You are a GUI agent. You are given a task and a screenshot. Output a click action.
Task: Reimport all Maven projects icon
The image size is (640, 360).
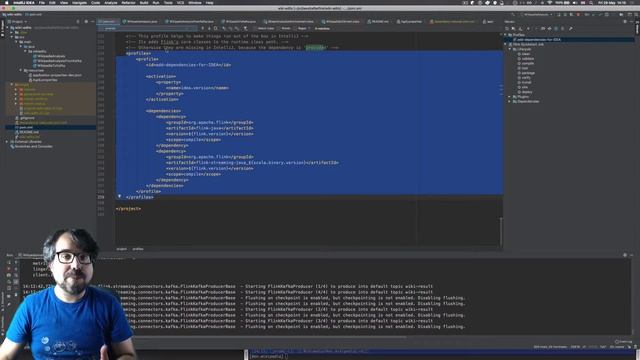click(507, 29)
